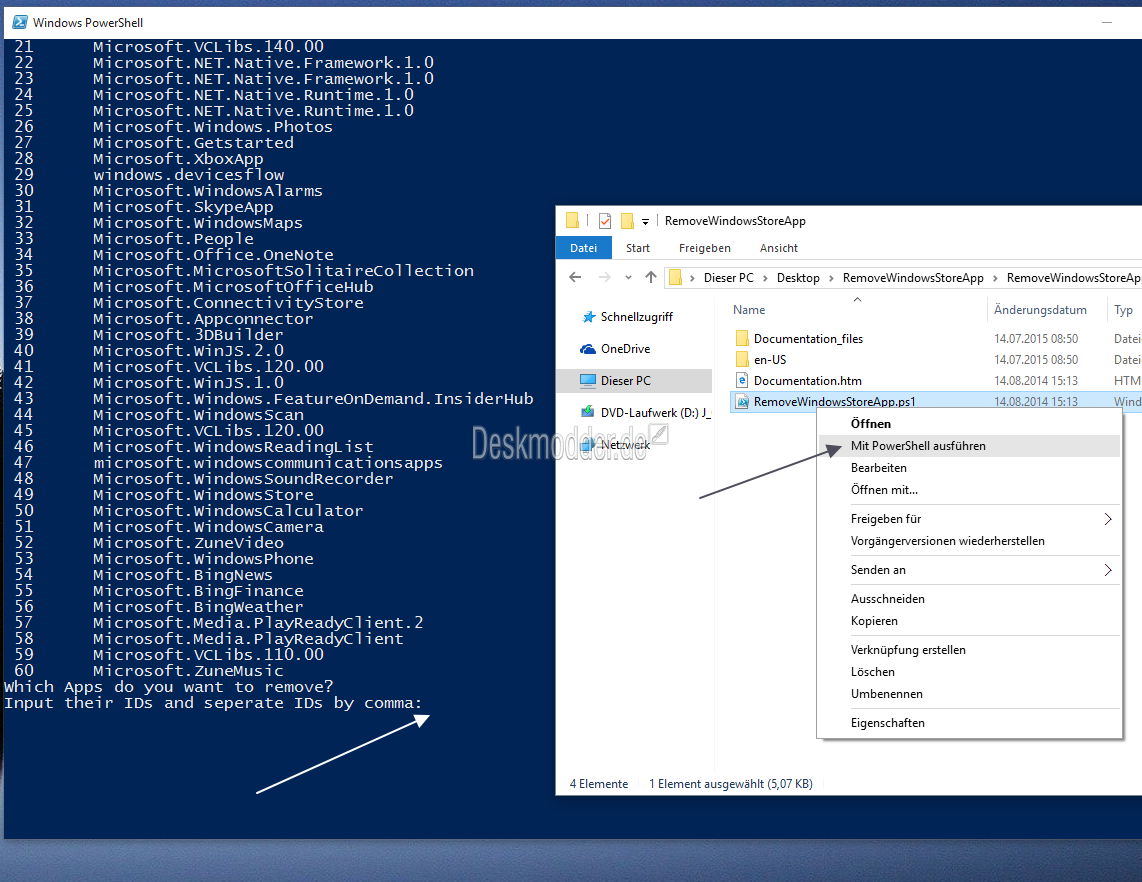
Task: Expand the chevron after Desktop breadcrumb
Action: (x=831, y=277)
